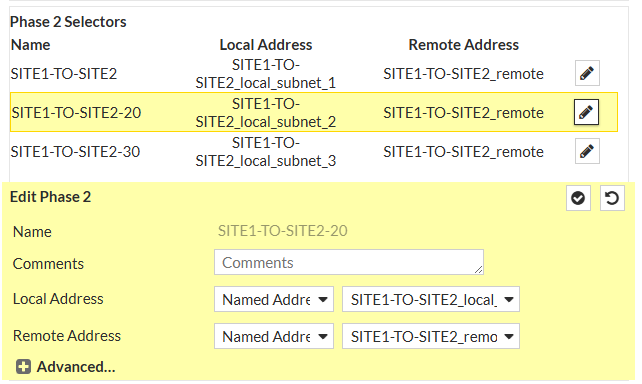Click local address SITE1-TO-SITE2_local_subnet_1
Screen dimensions: 642x384
point(266,74)
